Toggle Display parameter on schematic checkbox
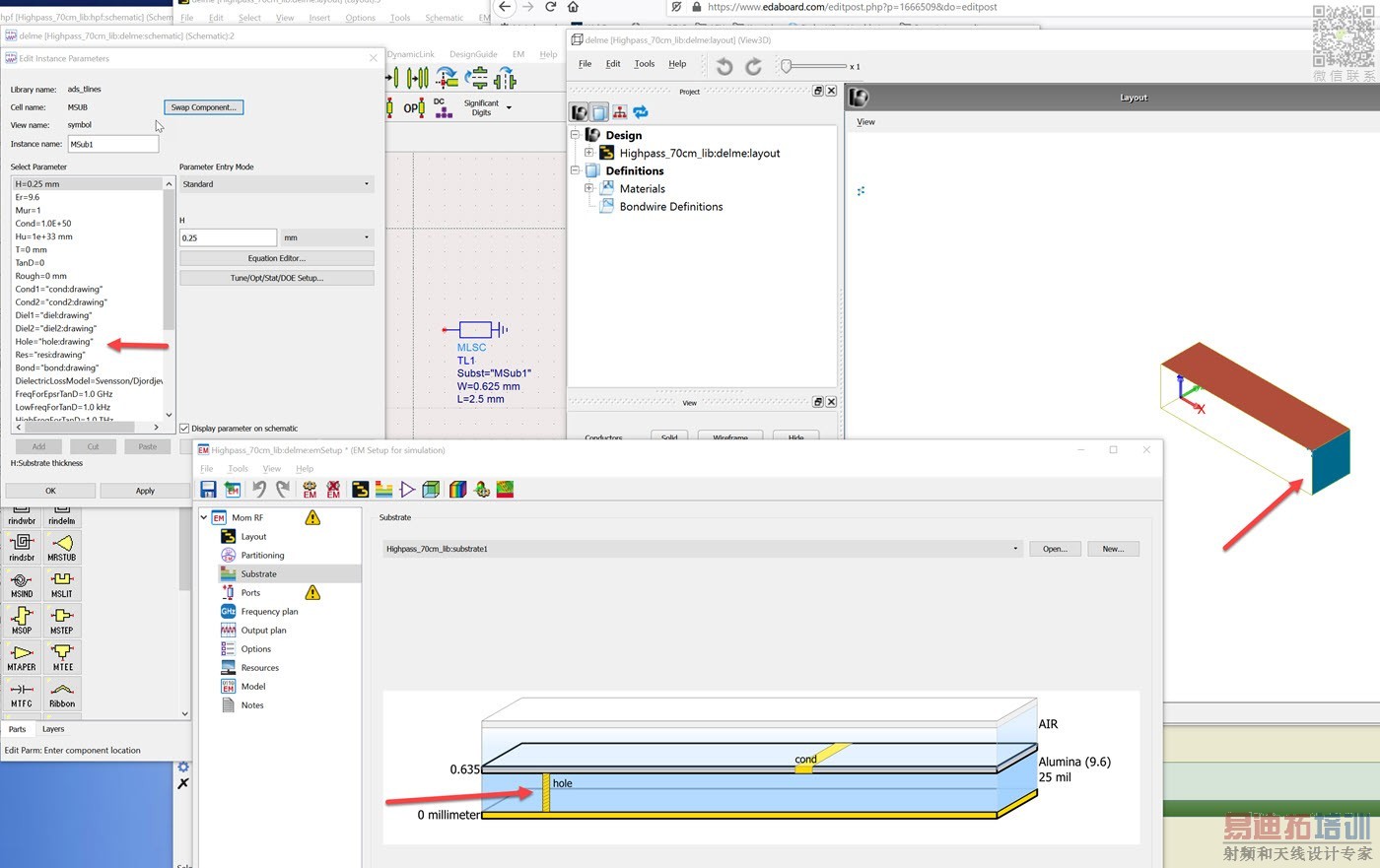This screenshot has height=868, width=1380. [x=184, y=429]
